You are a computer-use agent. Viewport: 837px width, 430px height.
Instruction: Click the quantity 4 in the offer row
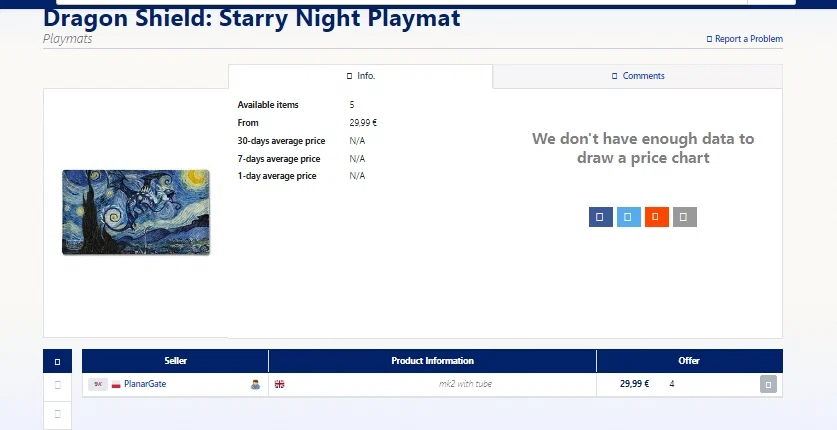(x=672, y=384)
